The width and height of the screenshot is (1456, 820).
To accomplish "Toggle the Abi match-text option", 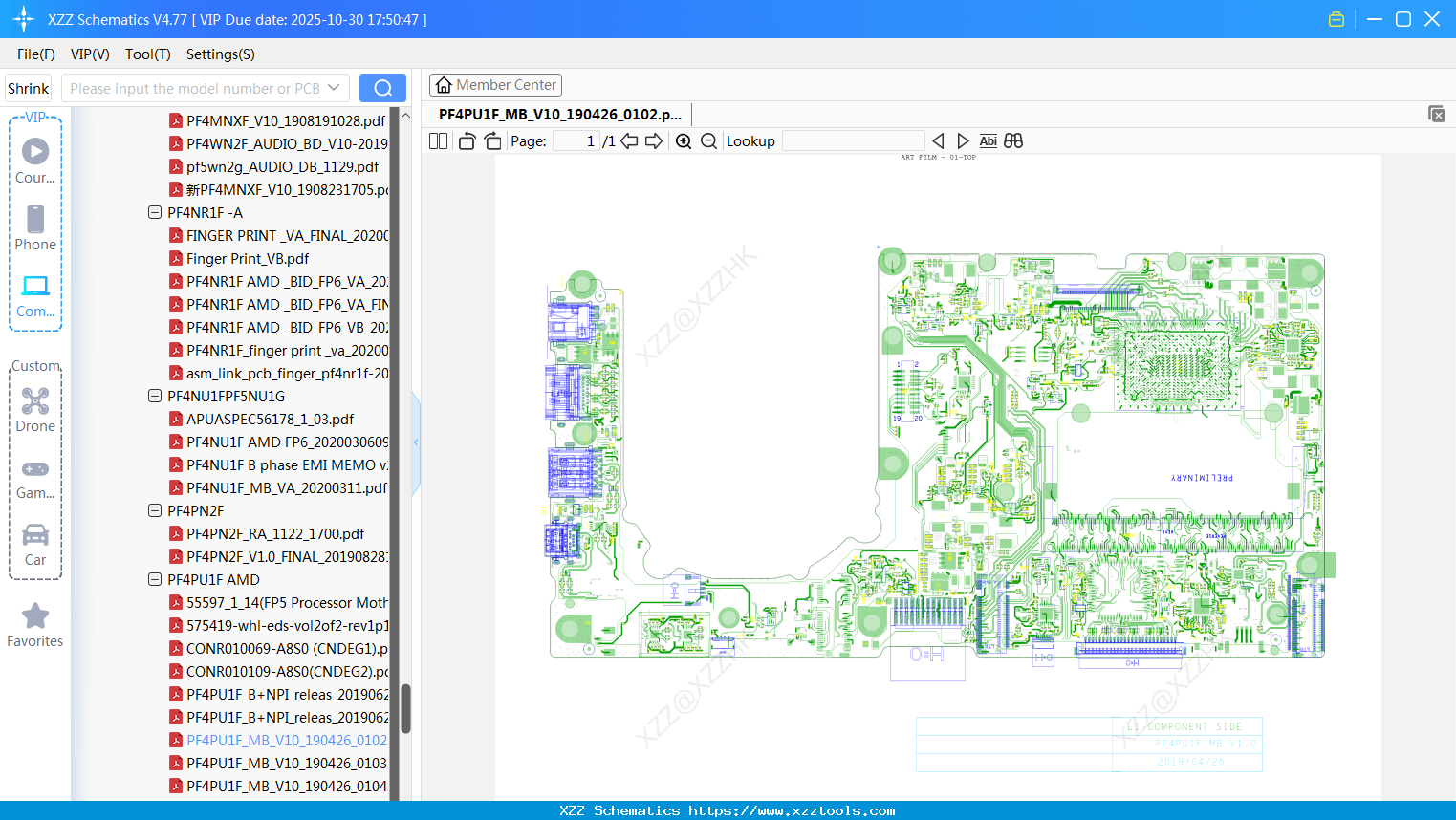I will pyautogui.click(x=988, y=141).
